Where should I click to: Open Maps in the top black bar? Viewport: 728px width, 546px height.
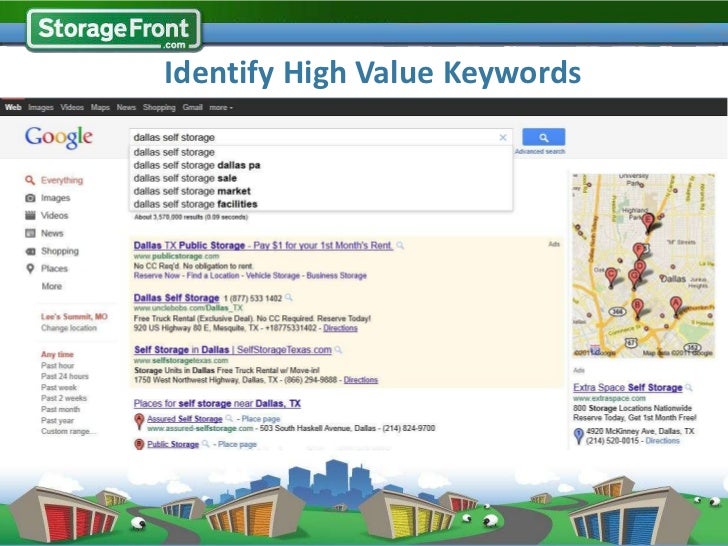tap(100, 107)
